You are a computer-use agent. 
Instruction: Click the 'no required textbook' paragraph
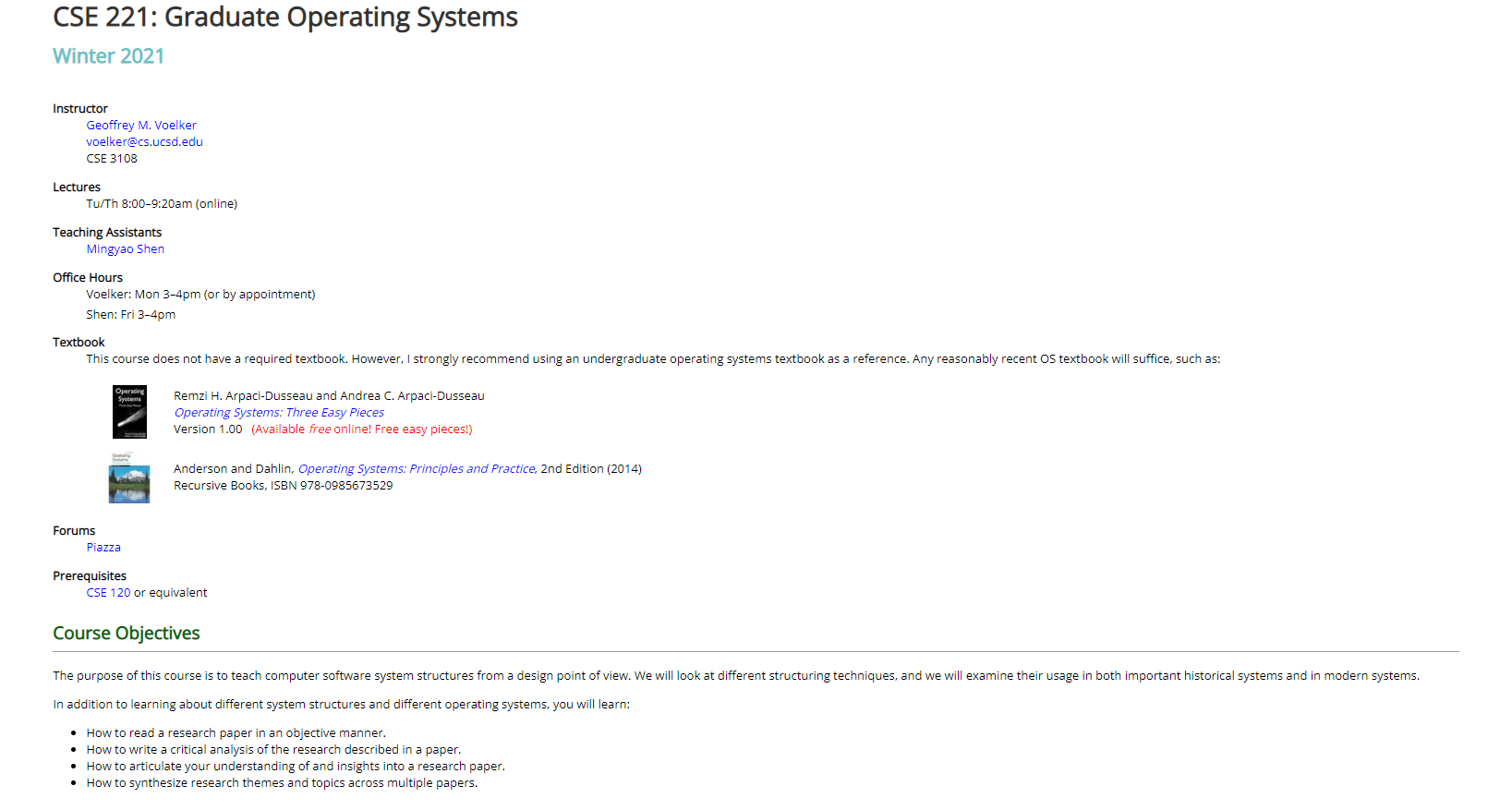coord(653,358)
